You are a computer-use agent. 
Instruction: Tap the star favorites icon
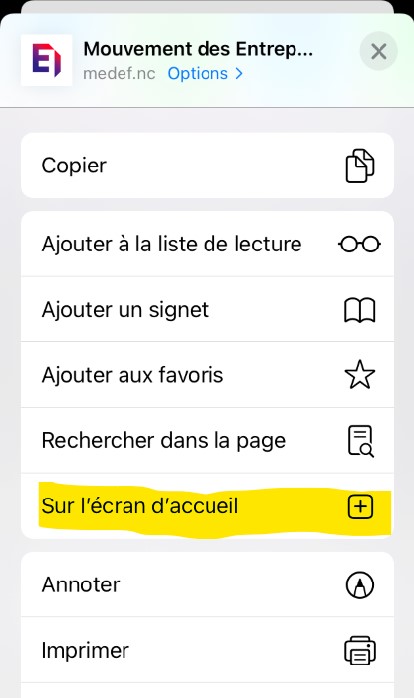tap(360, 375)
